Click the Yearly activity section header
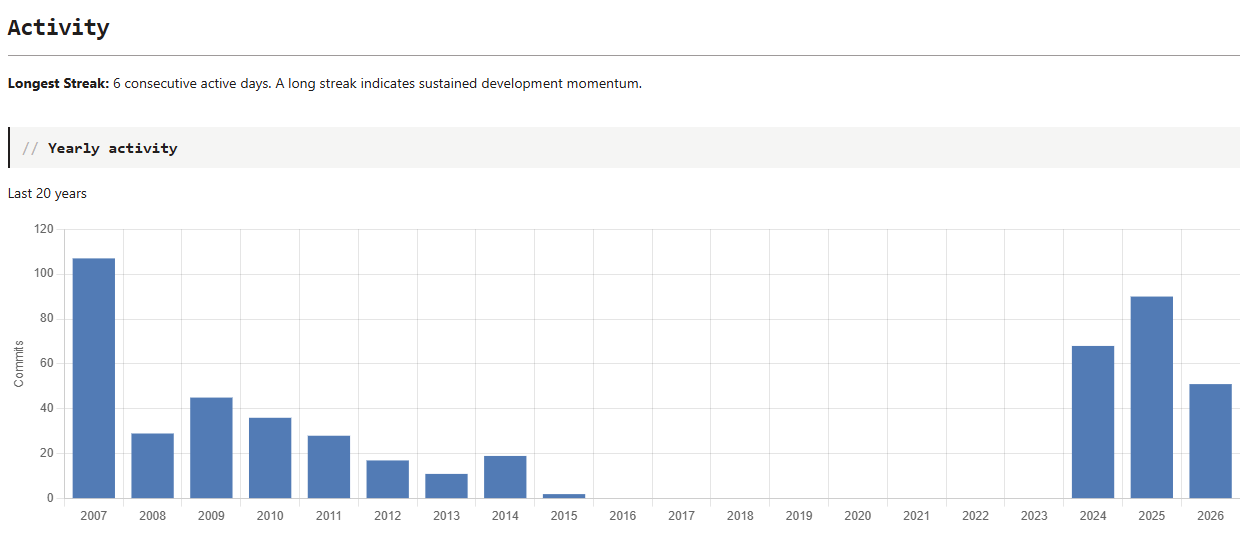 click(x=624, y=148)
